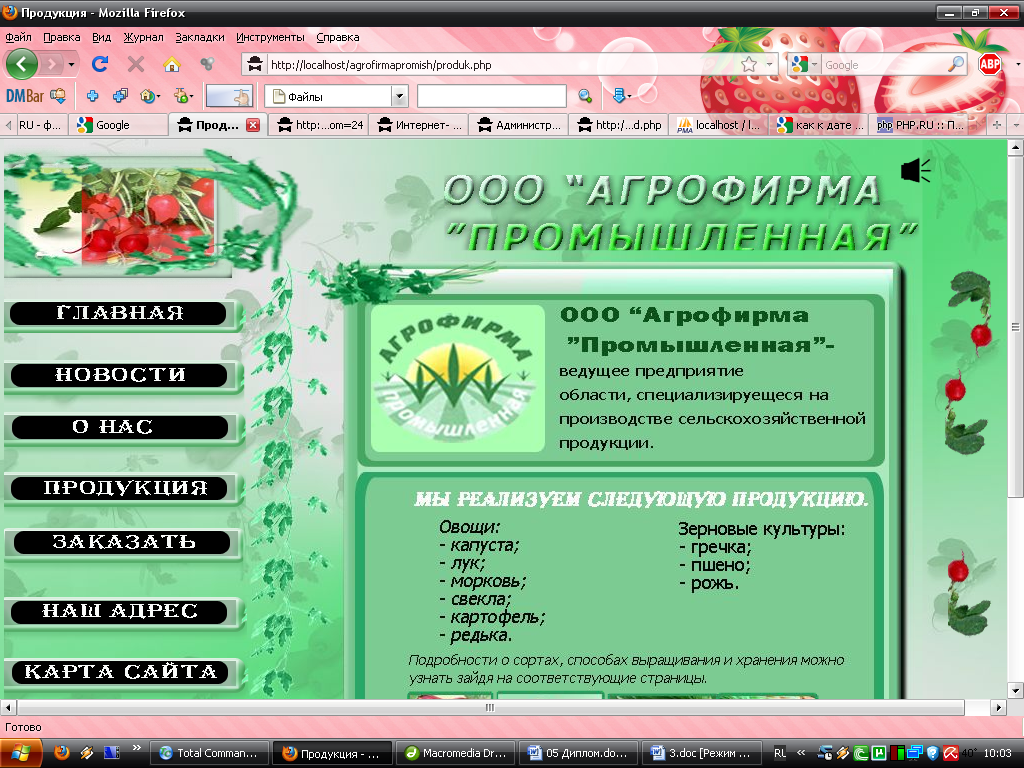This screenshot has height=768, width=1024.
Task: Click the DMBar logo
Action: click(x=25, y=97)
